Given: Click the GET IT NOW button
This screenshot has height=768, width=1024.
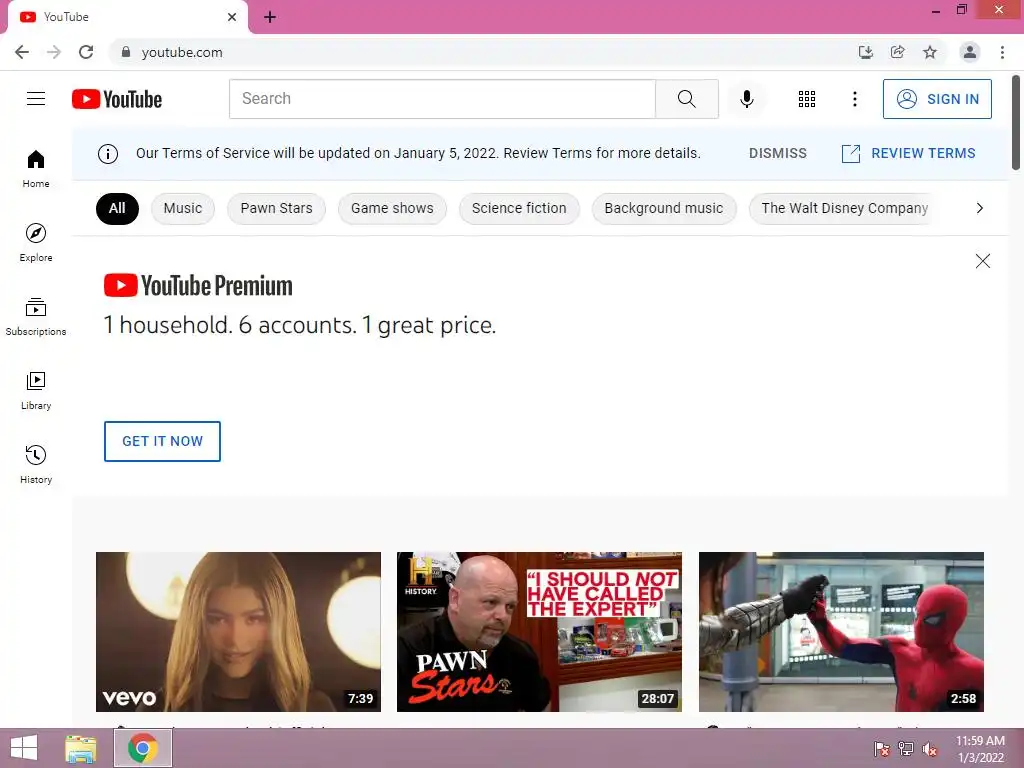Looking at the screenshot, I should click(x=162, y=441).
